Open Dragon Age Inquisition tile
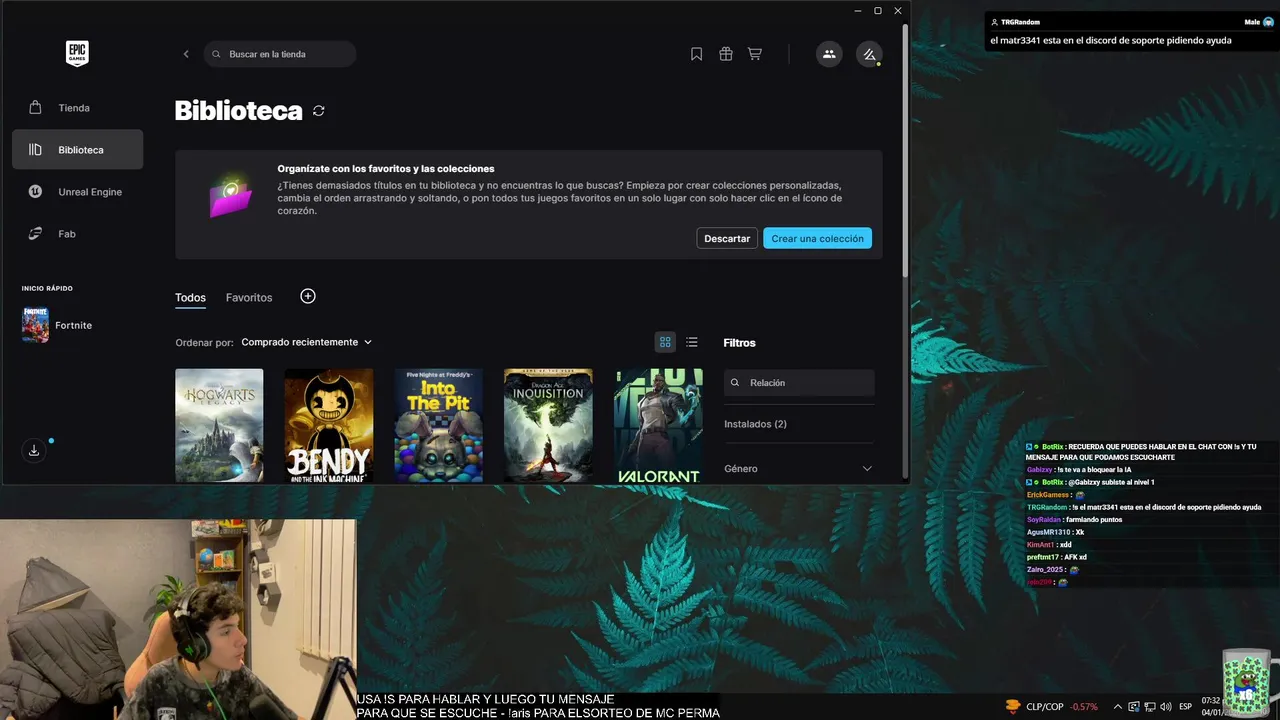The width and height of the screenshot is (1280, 720). [548, 426]
